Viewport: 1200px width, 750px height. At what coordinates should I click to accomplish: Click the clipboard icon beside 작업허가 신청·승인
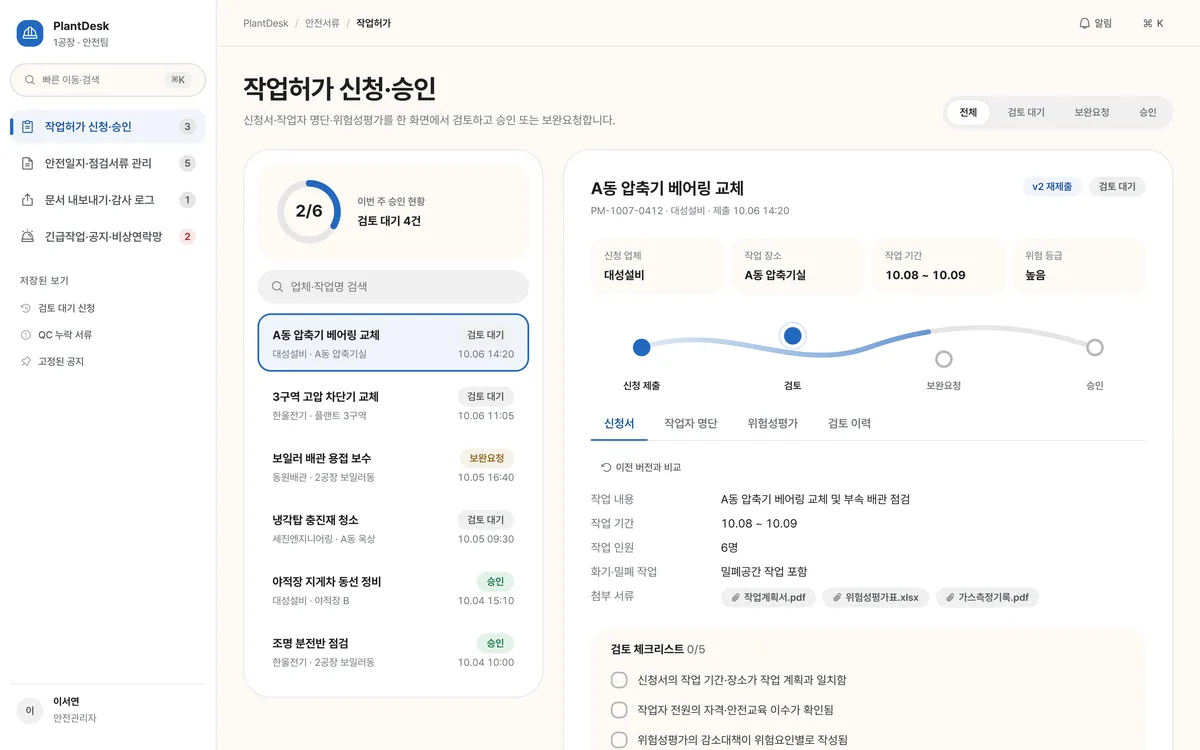tap(27, 127)
